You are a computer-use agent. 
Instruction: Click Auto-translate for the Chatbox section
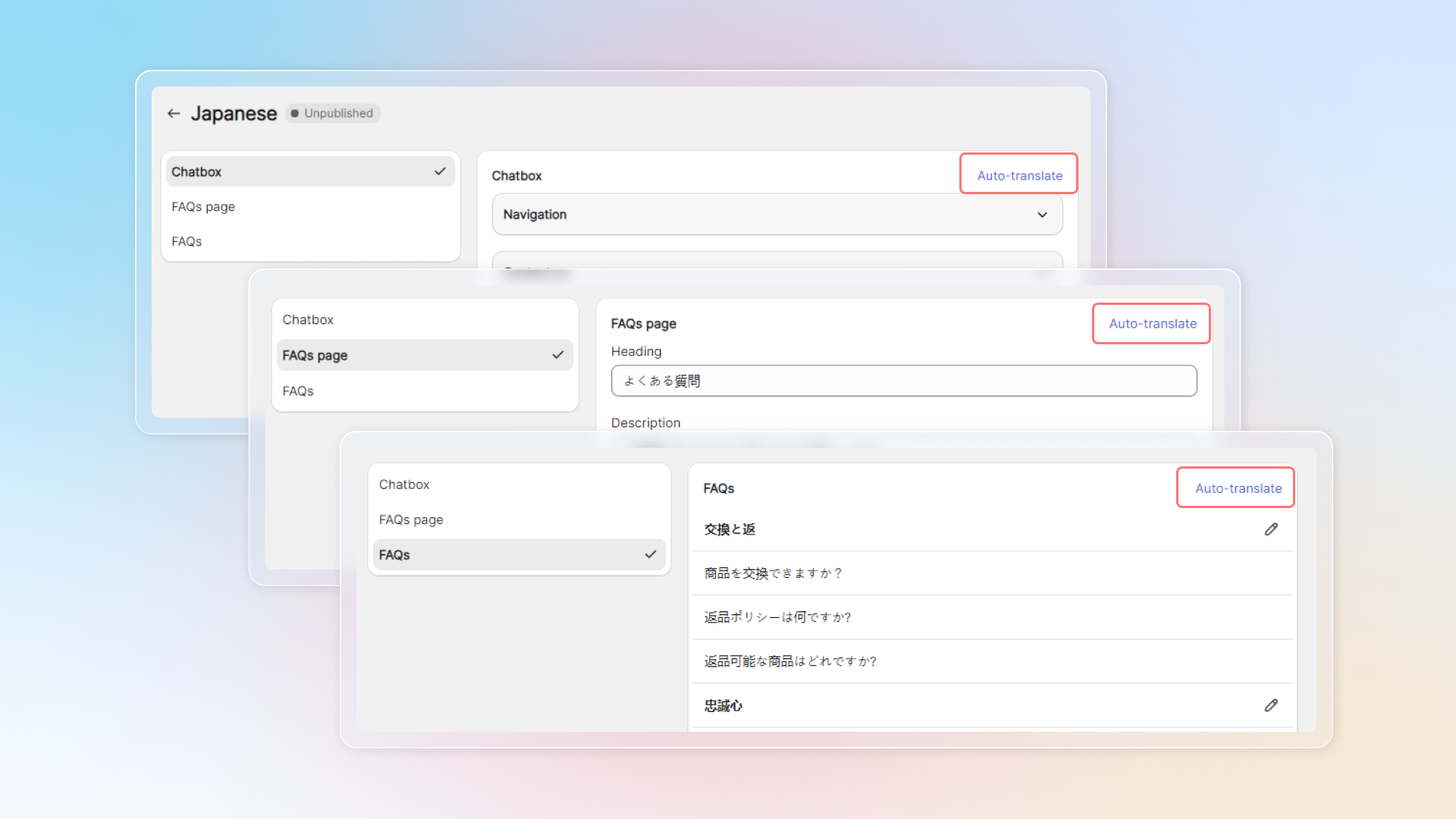[x=1018, y=174]
